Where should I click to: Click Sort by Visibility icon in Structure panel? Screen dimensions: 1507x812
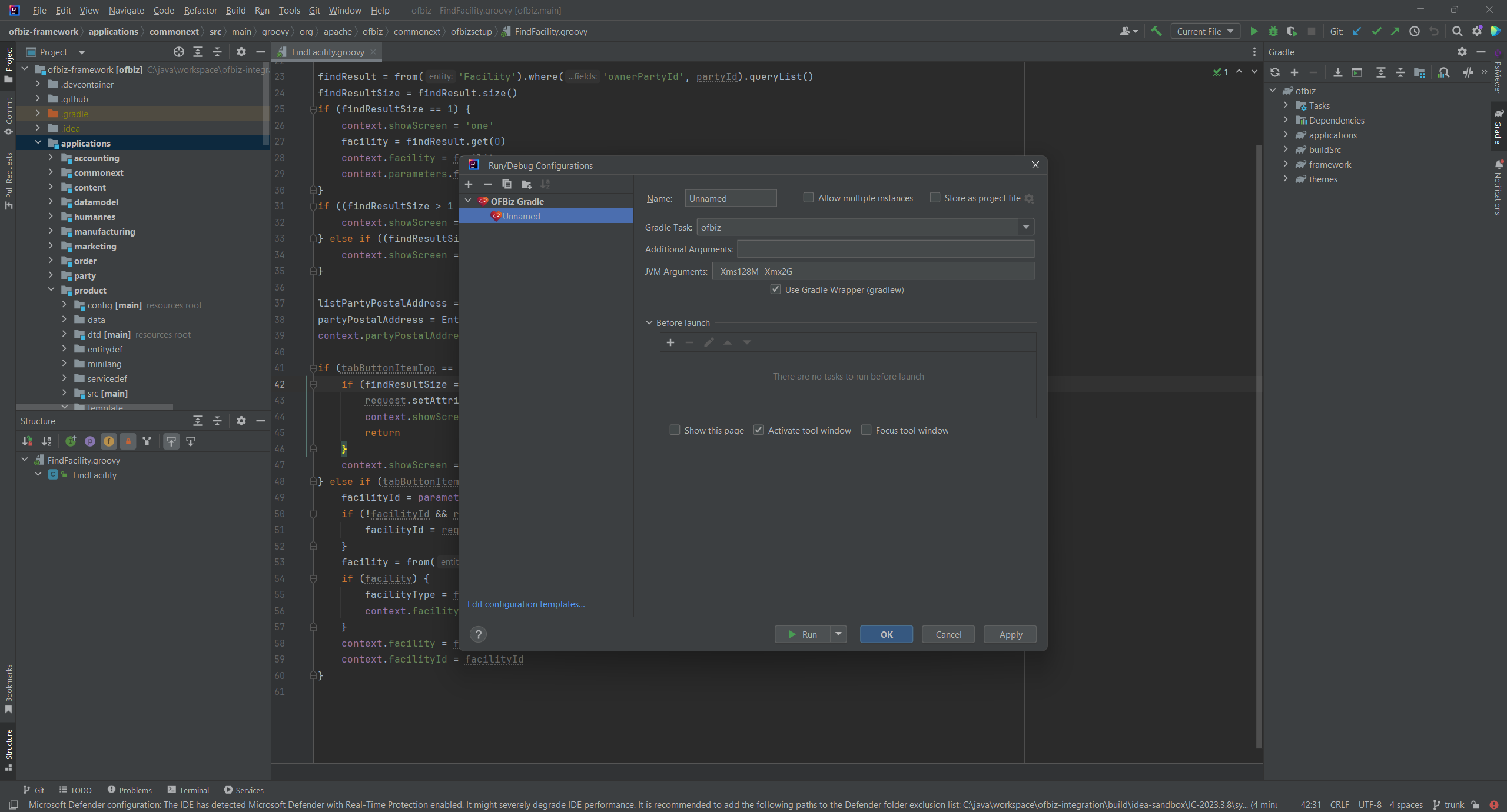[x=27, y=441]
